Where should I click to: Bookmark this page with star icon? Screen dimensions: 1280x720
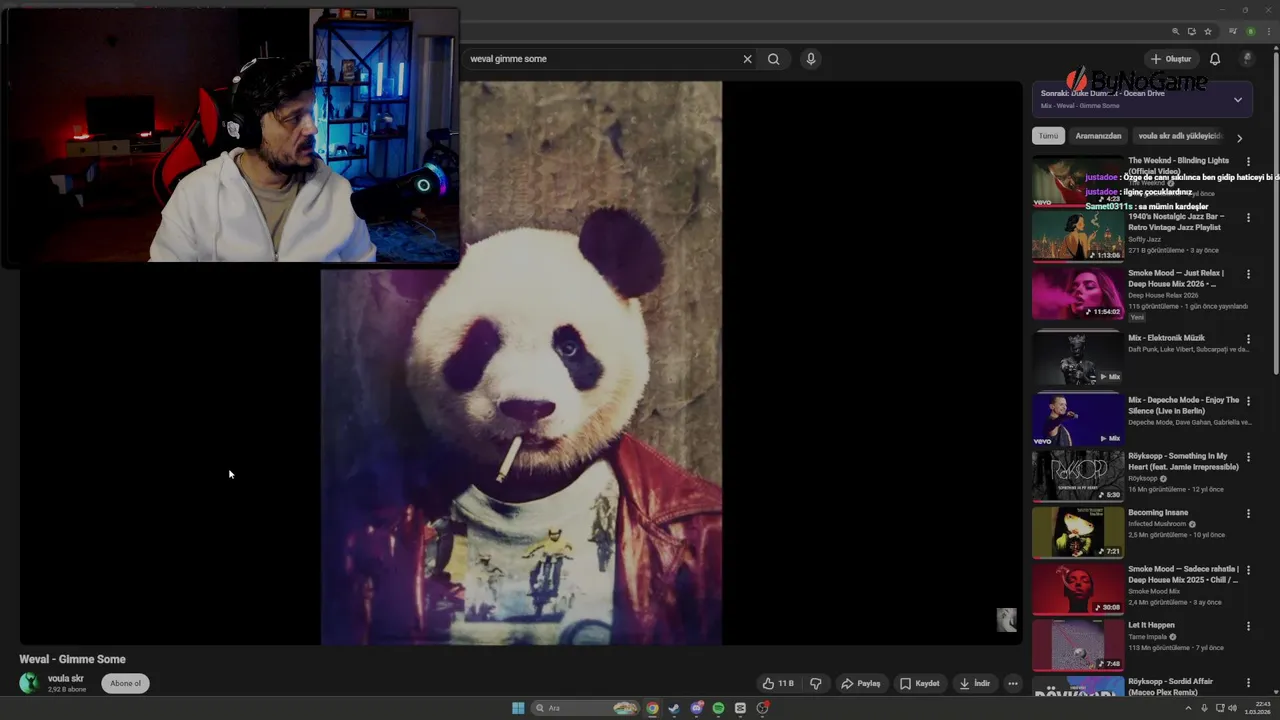1207,31
